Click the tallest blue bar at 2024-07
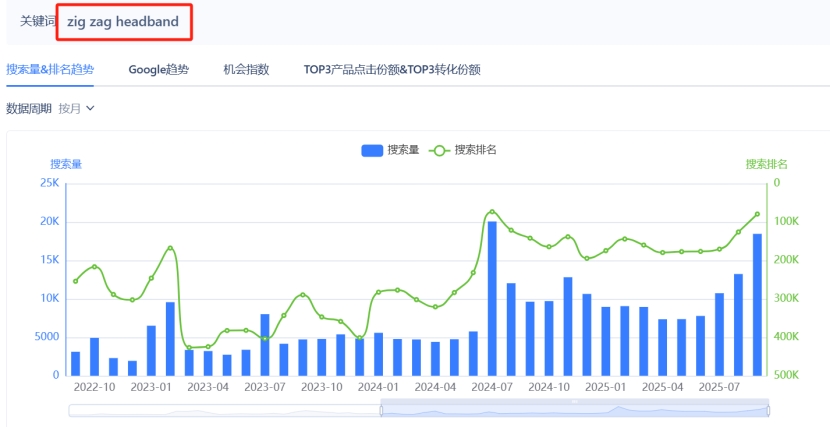This screenshot has height=427, width=830. pos(492,298)
